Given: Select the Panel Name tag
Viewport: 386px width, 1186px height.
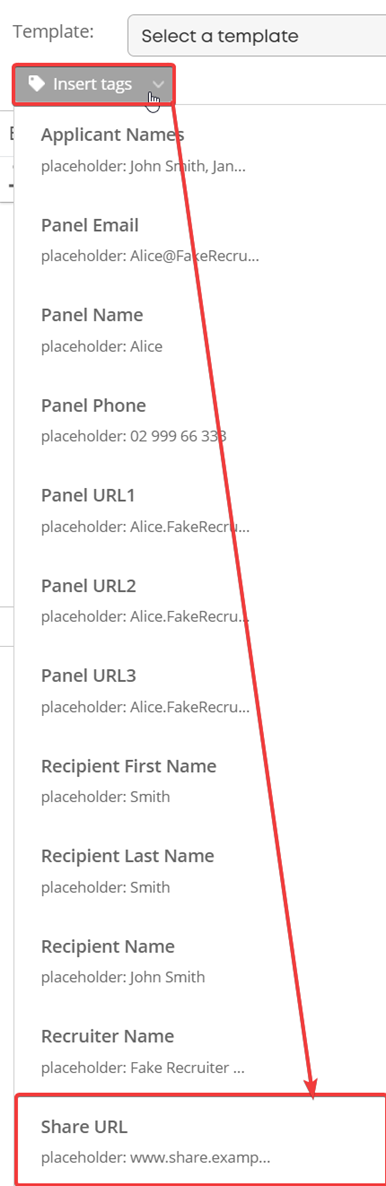Looking at the screenshot, I should 200,330.
